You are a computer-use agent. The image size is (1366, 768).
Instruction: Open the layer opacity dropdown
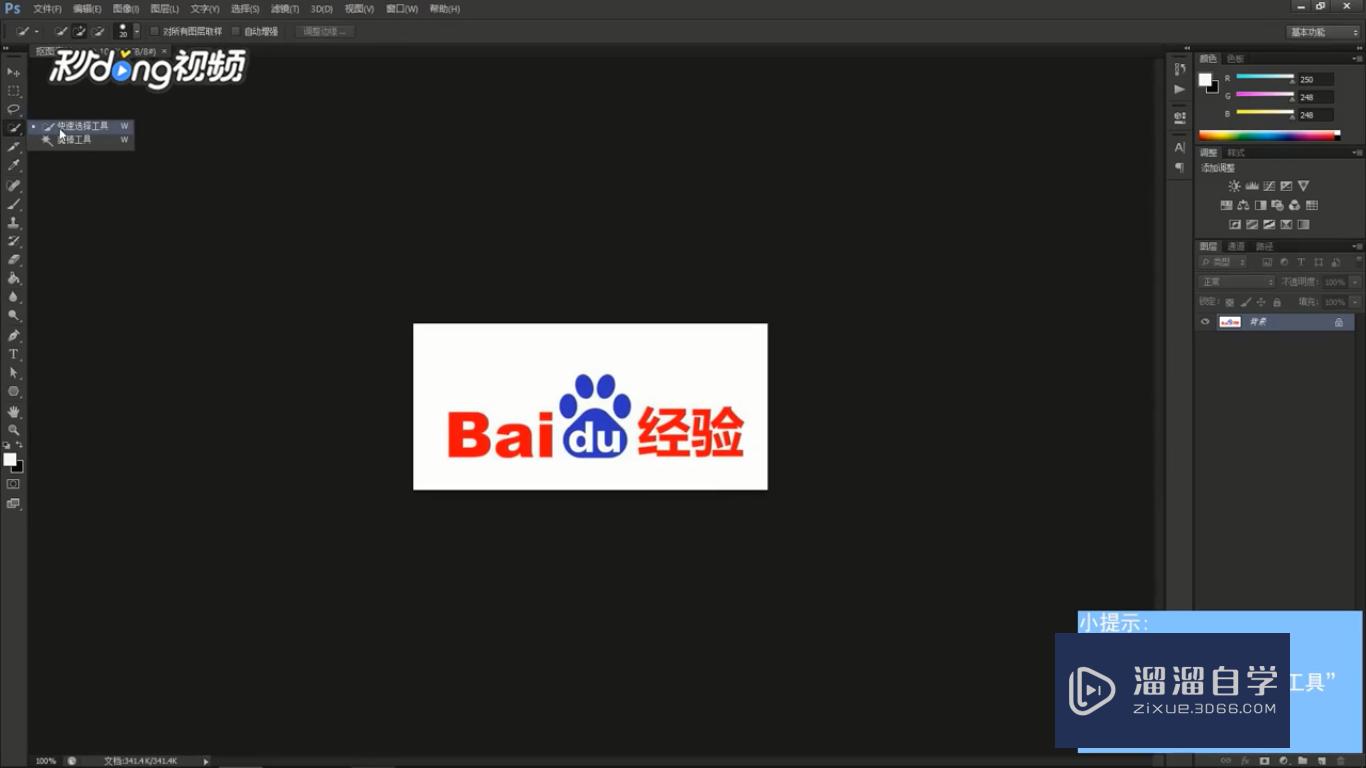[1355, 282]
